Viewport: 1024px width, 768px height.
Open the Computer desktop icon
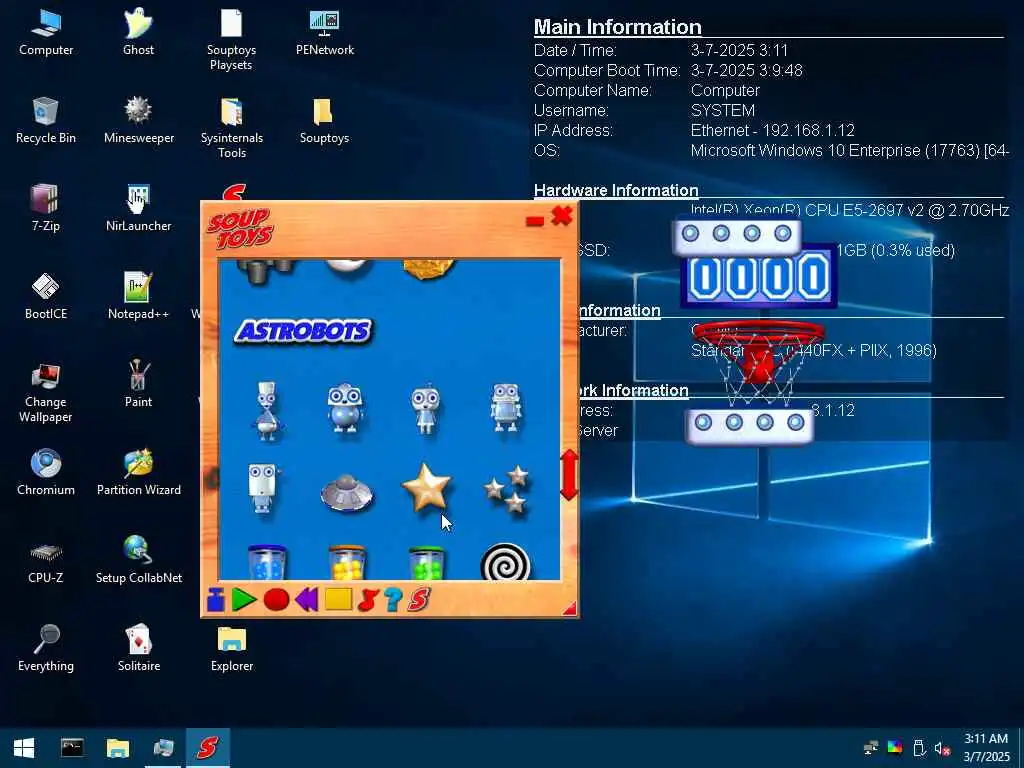pyautogui.click(x=46, y=33)
